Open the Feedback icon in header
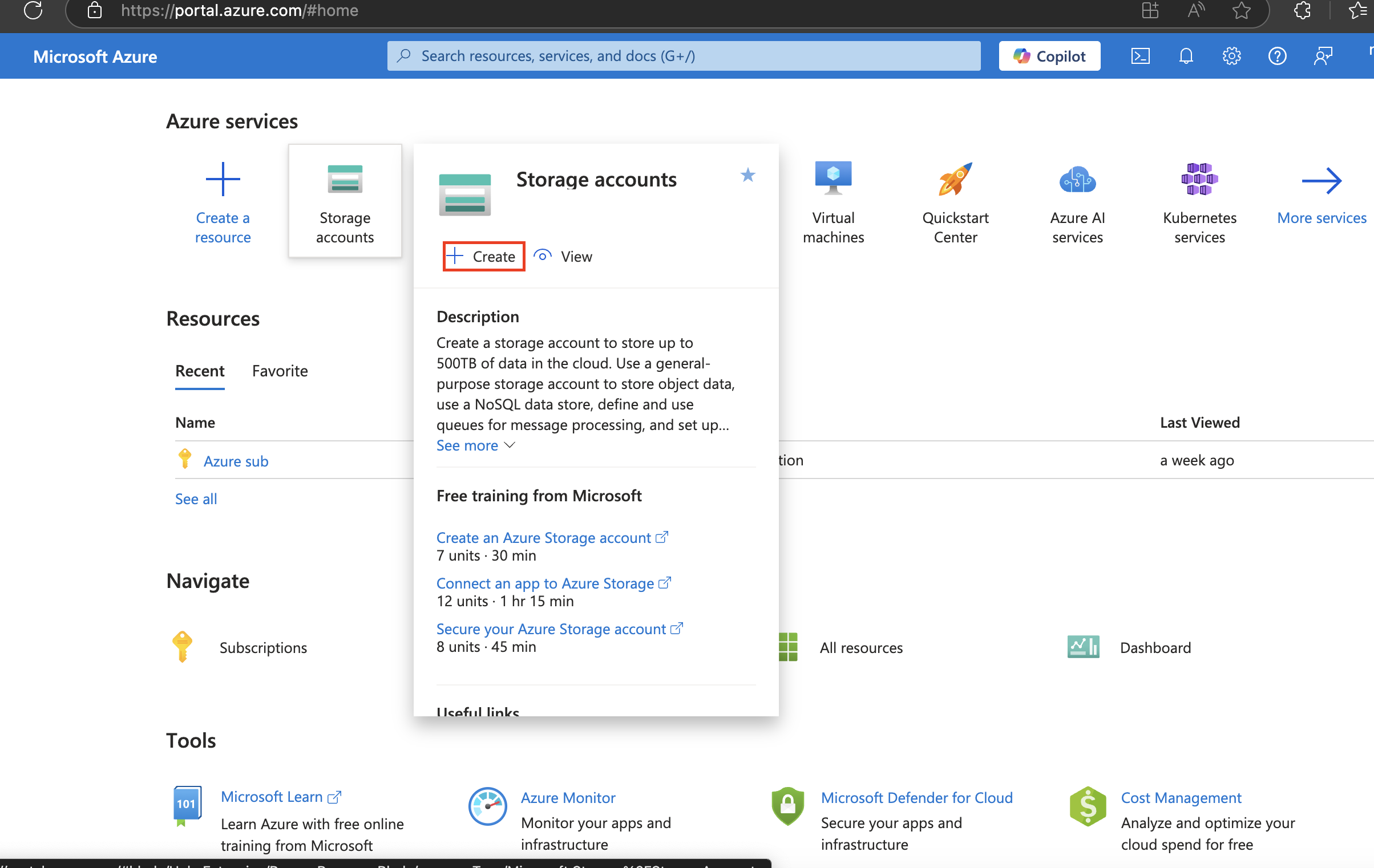1374x868 pixels. tap(1323, 56)
